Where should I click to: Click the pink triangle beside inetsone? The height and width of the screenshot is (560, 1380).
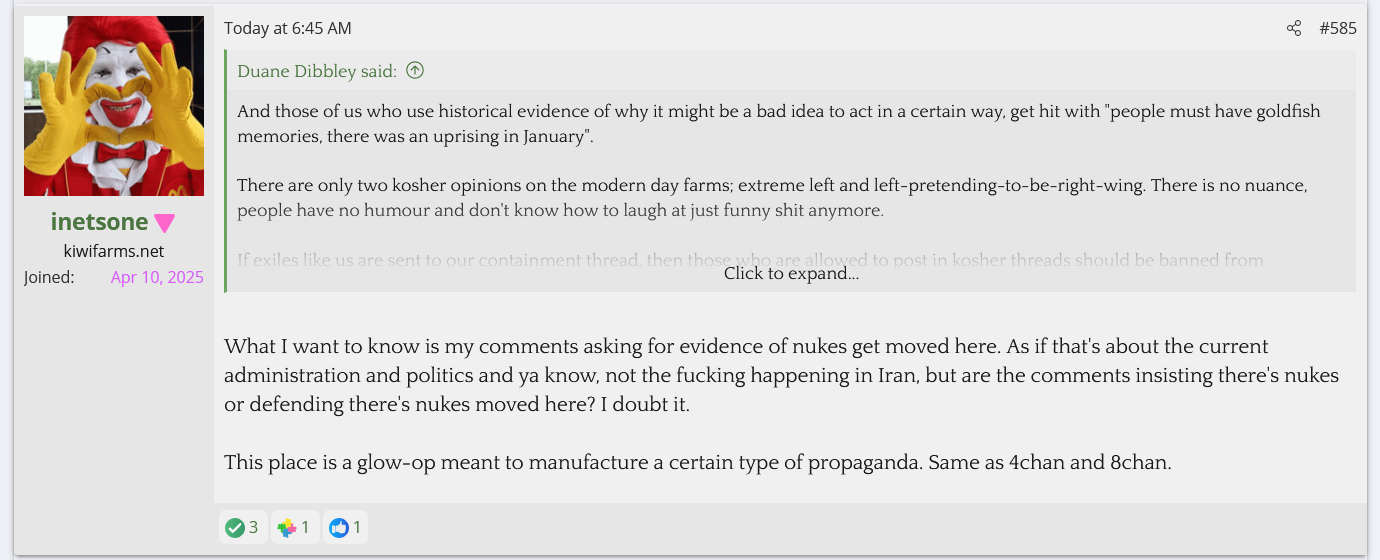click(x=165, y=223)
